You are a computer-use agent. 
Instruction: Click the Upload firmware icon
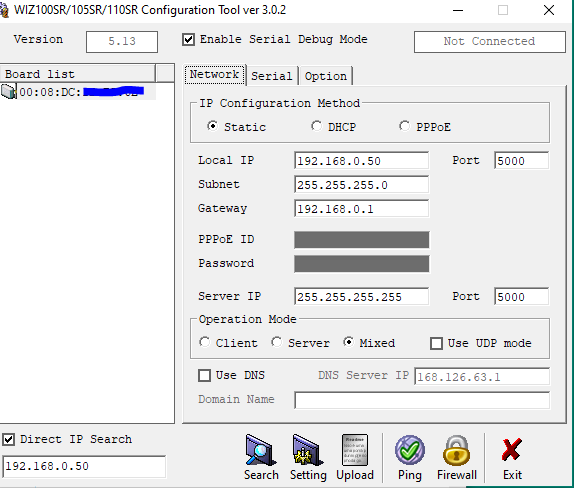click(x=354, y=450)
